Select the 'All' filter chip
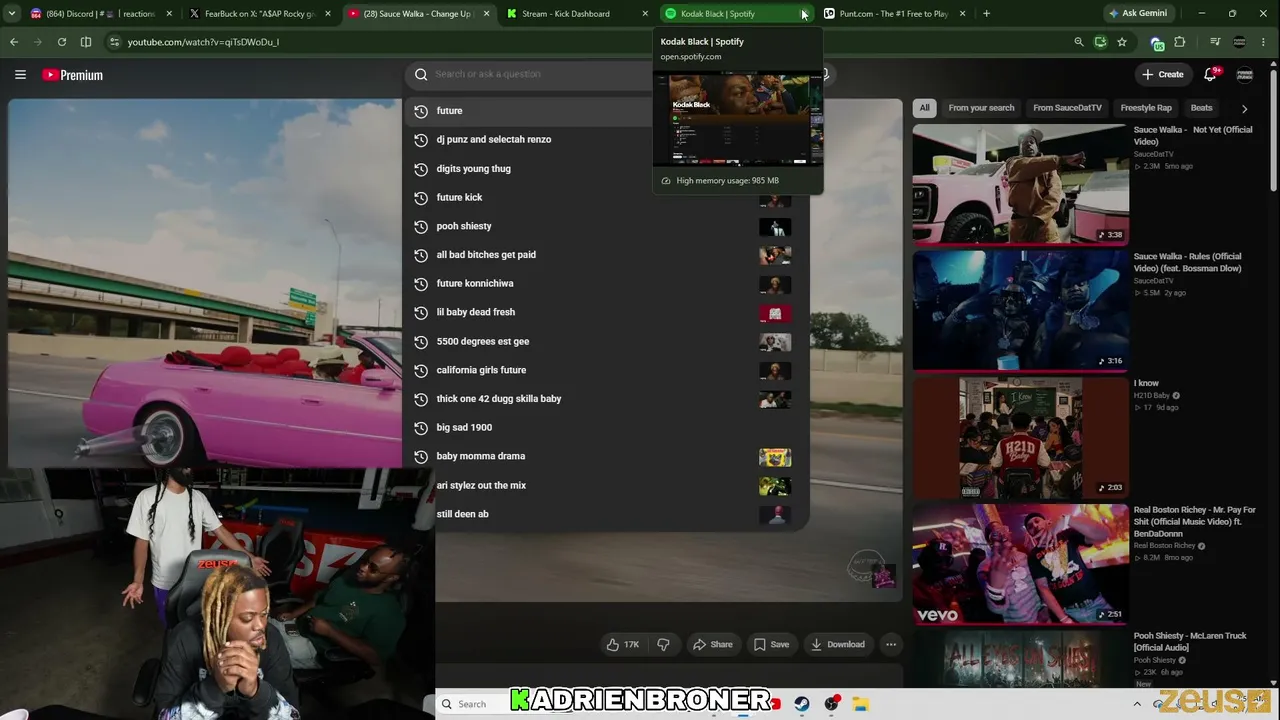Image resolution: width=1280 pixels, height=720 pixels. coord(925,108)
